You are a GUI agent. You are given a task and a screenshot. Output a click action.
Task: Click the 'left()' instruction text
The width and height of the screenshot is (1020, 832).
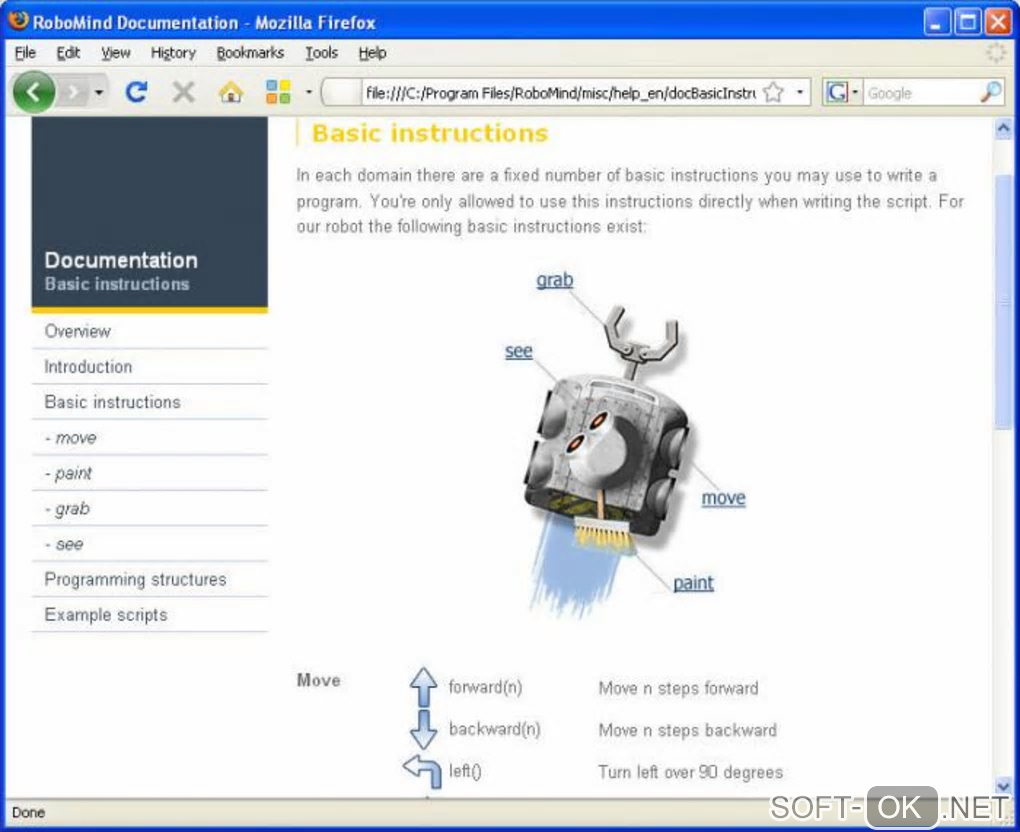465,772
